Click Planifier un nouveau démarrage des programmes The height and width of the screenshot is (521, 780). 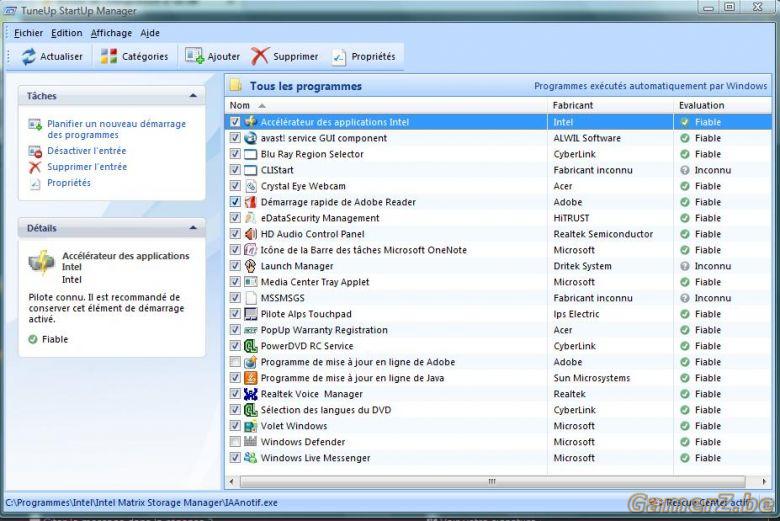[116, 129]
